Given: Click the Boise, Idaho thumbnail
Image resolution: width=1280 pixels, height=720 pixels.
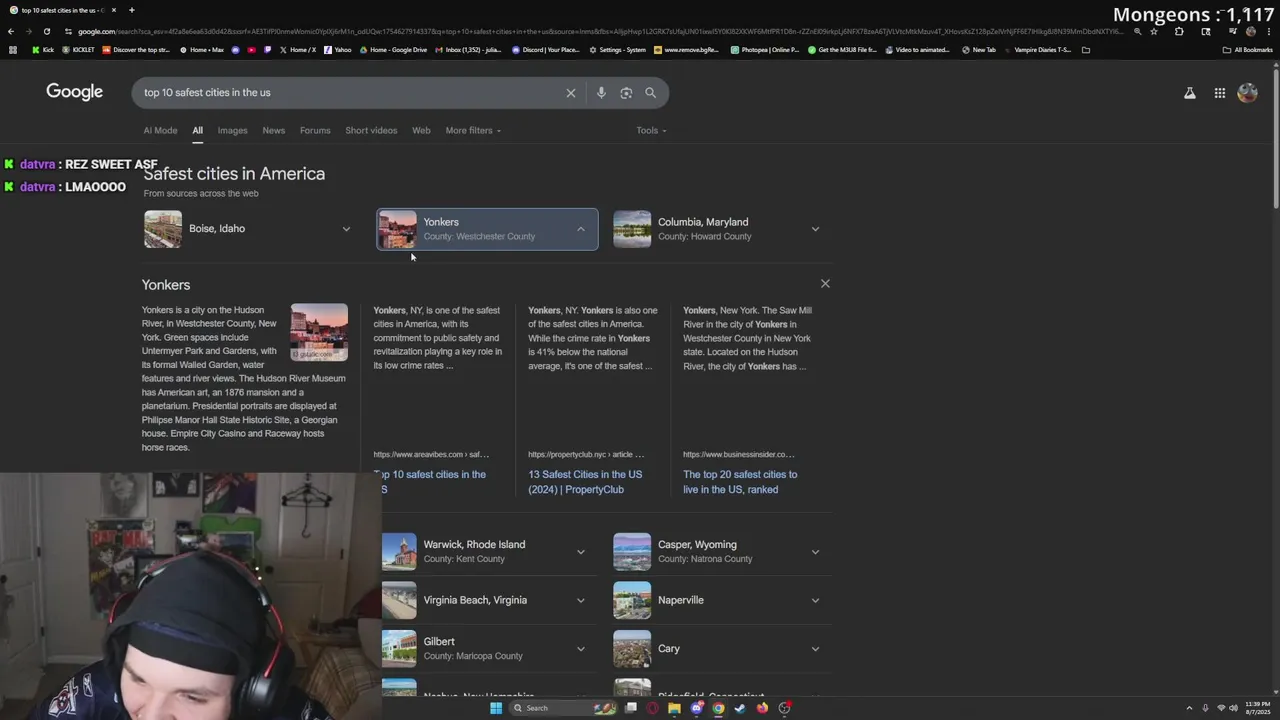Looking at the screenshot, I should (x=163, y=229).
